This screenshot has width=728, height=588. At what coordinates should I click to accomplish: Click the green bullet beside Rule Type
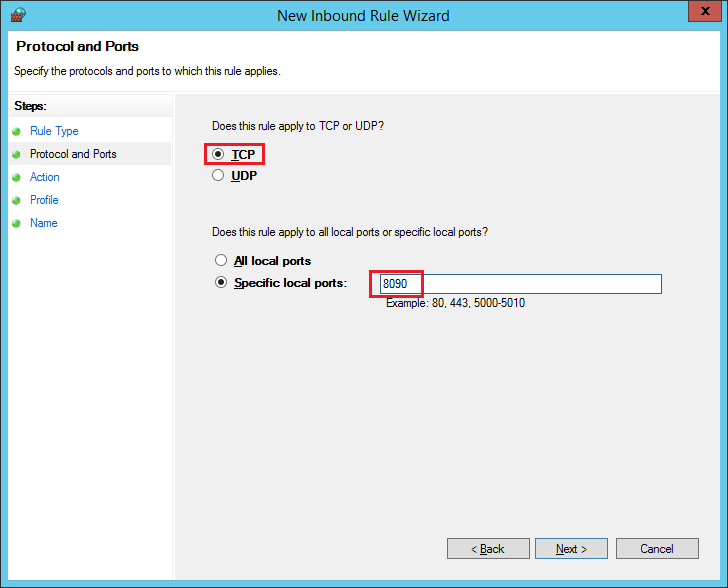click(16, 131)
